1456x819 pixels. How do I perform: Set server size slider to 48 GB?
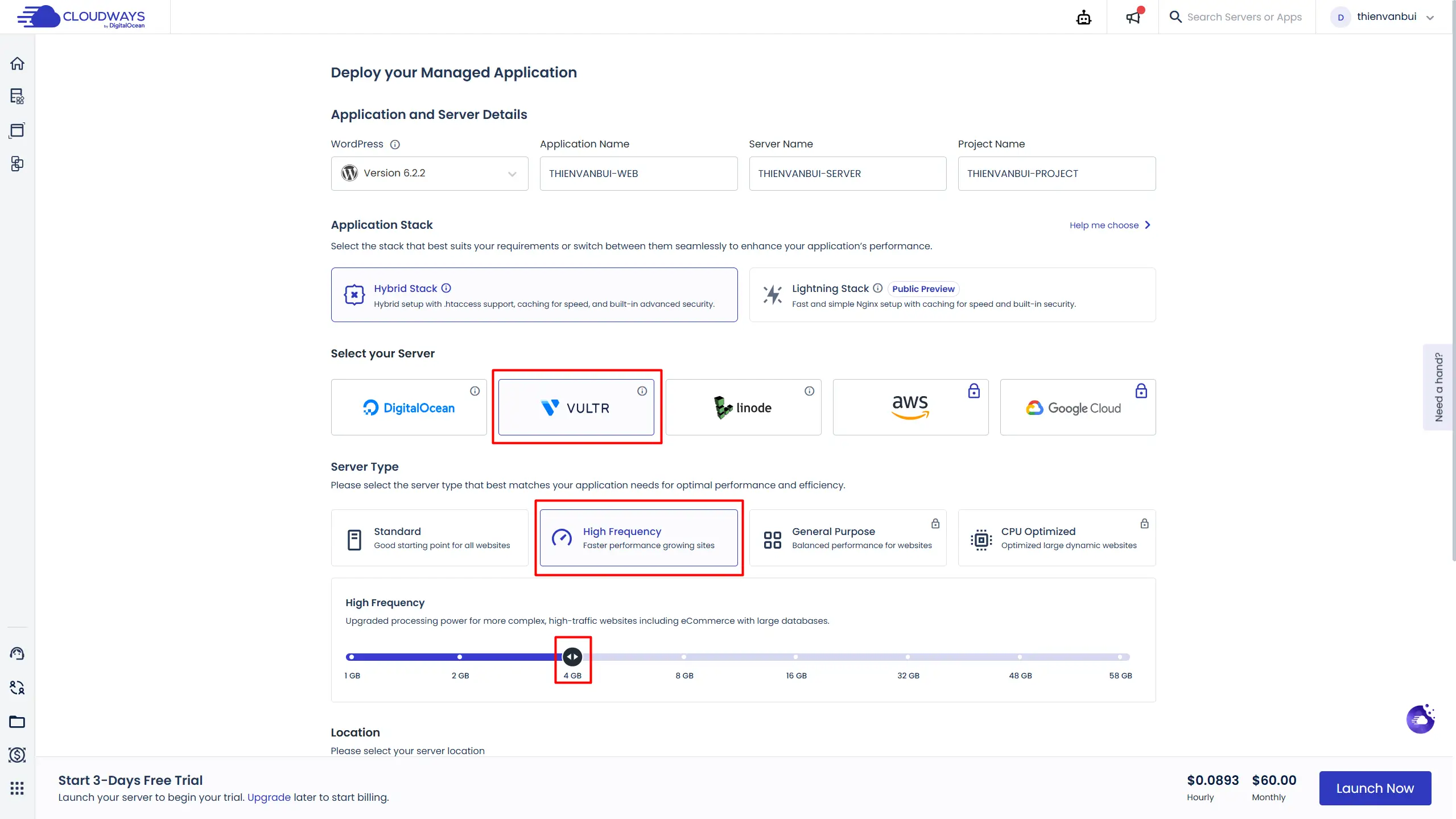coord(1020,657)
